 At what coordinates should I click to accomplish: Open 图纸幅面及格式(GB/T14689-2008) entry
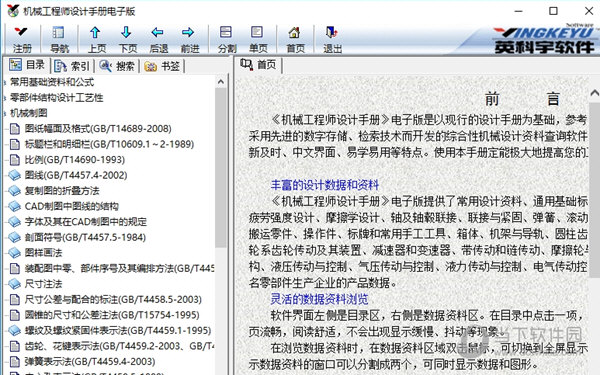[98, 129]
